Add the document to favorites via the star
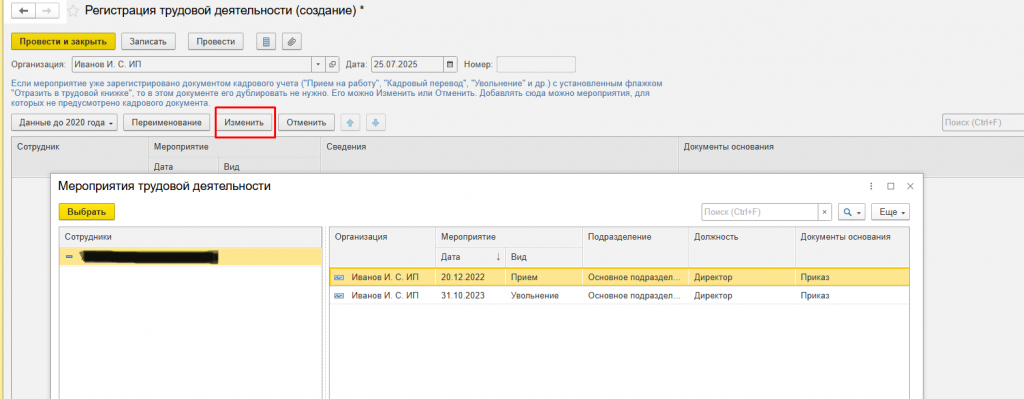This screenshot has height=399, width=1024. 74,11
